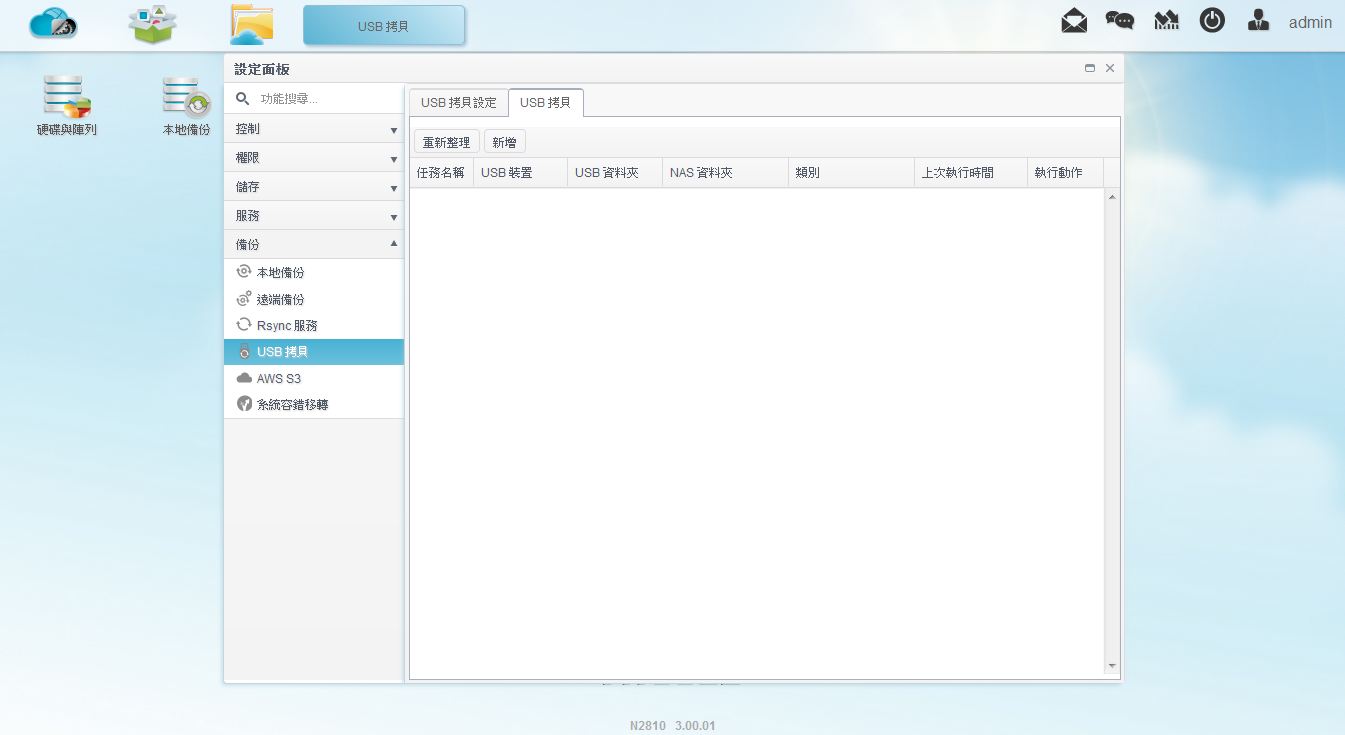The width and height of the screenshot is (1345, 735).
Task: Click the 系統容錯移轉 sidebar icon
Action: [x=244, y=404]
